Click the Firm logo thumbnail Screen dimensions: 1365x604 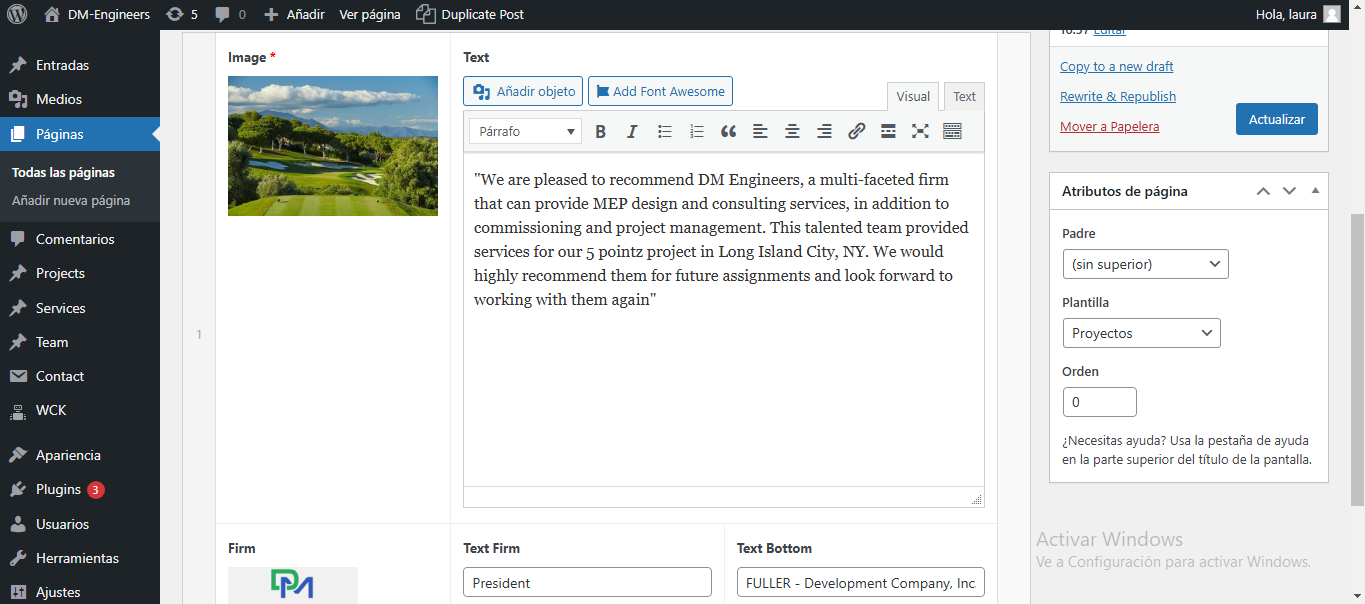pos(293,585)
